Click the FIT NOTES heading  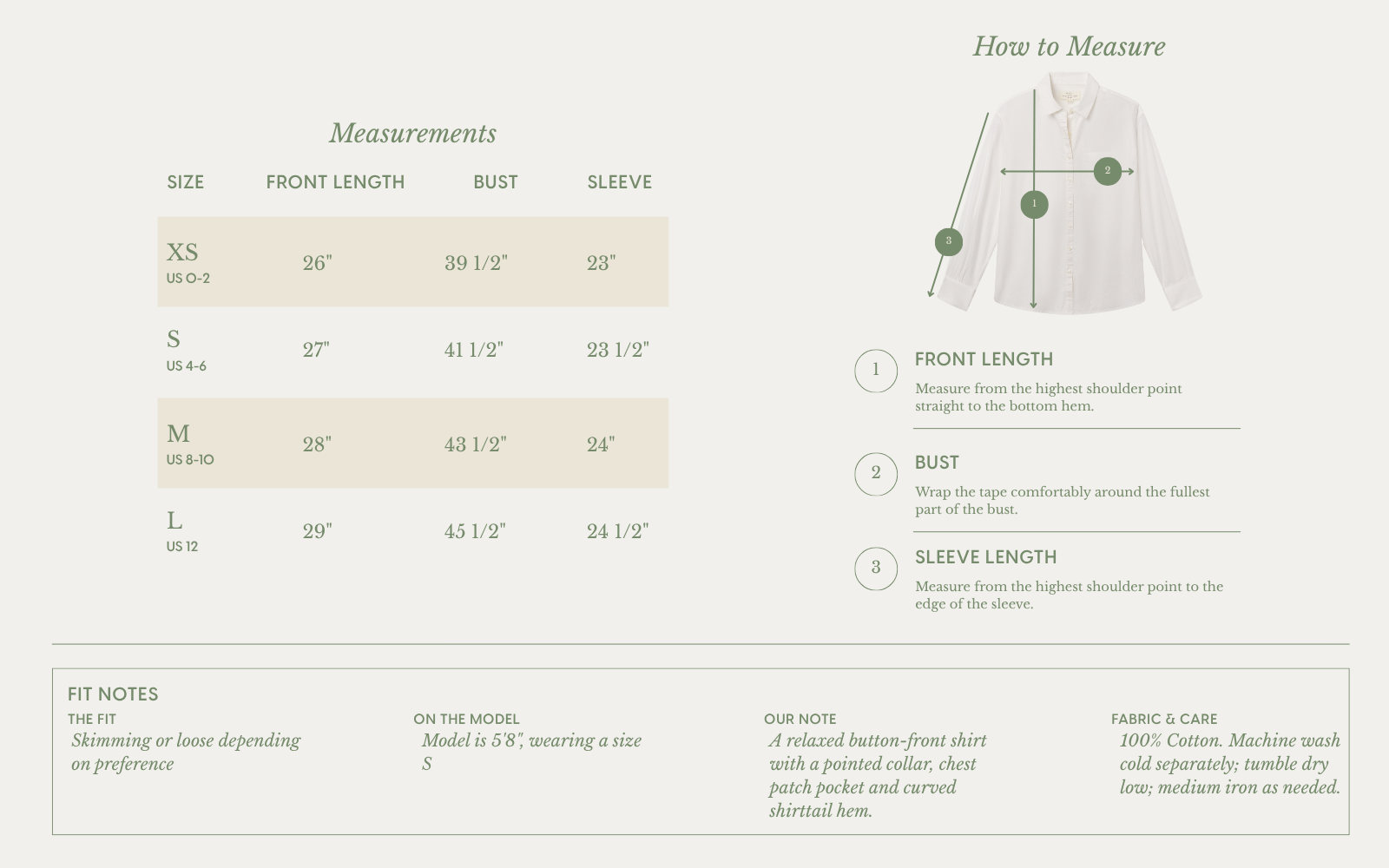pyautogui.click(x=113, y=694)
